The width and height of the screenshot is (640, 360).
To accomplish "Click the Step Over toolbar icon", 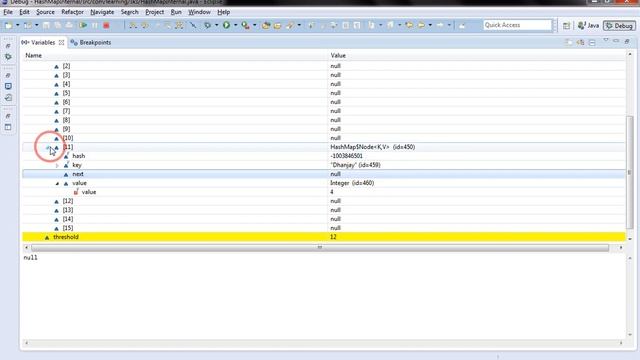I will (x=144, y=25).
